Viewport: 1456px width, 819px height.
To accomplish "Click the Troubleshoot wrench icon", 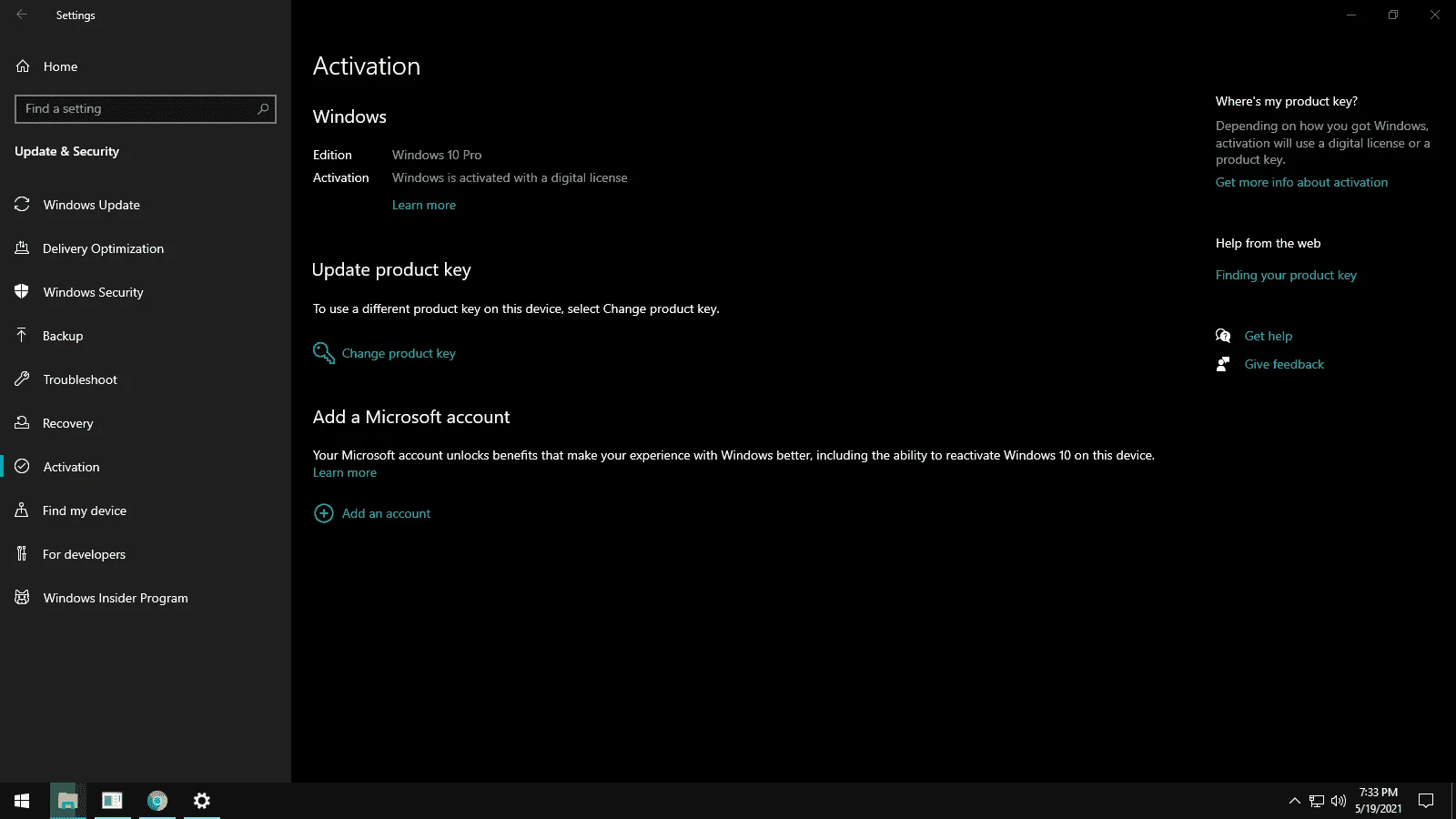I will pos(23,379).
